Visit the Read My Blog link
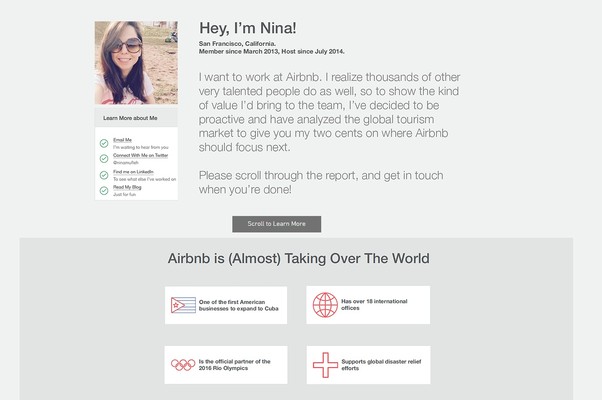This screenshot has width=602, height=400. coord(126,187)
